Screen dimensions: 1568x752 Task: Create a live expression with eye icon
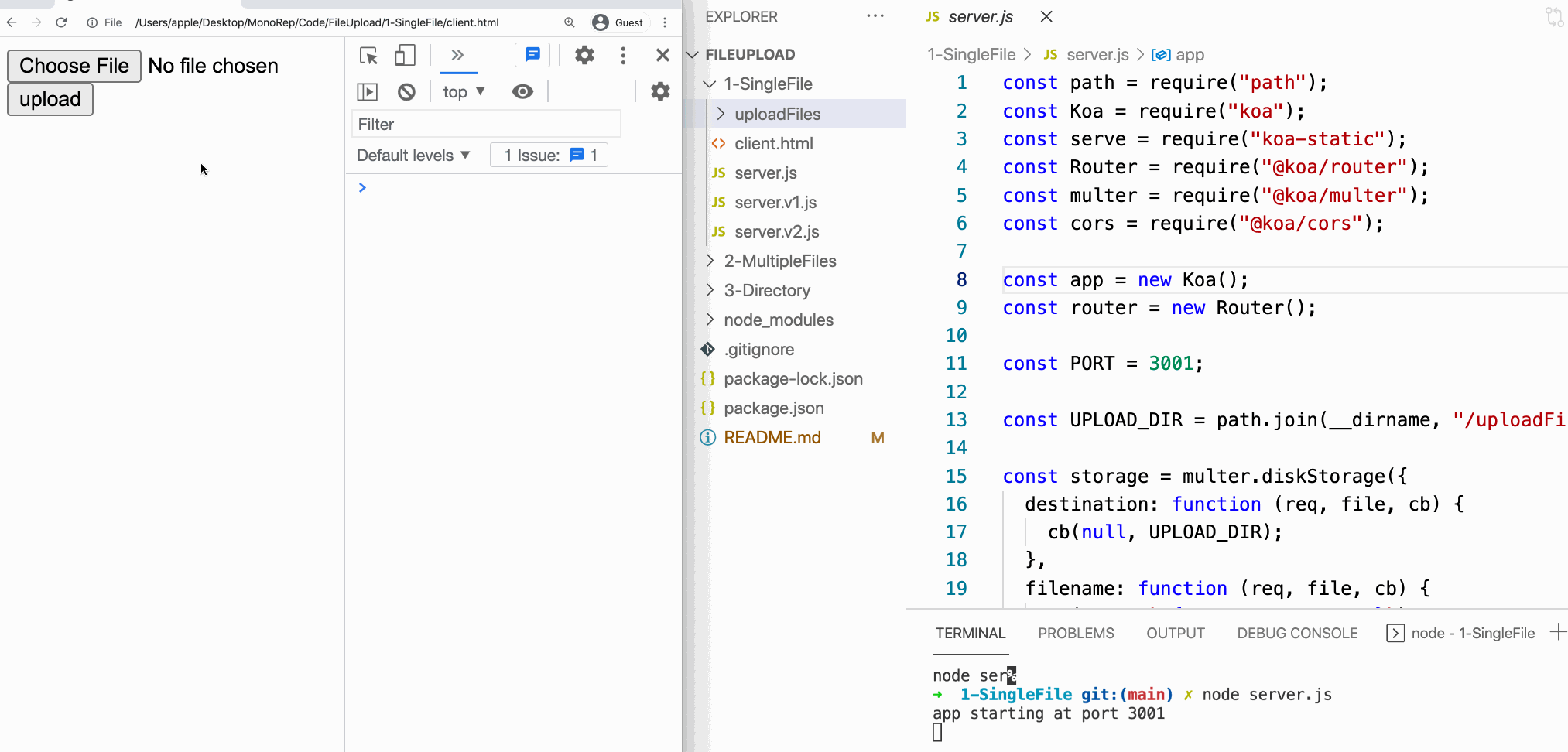click(523, 92)
